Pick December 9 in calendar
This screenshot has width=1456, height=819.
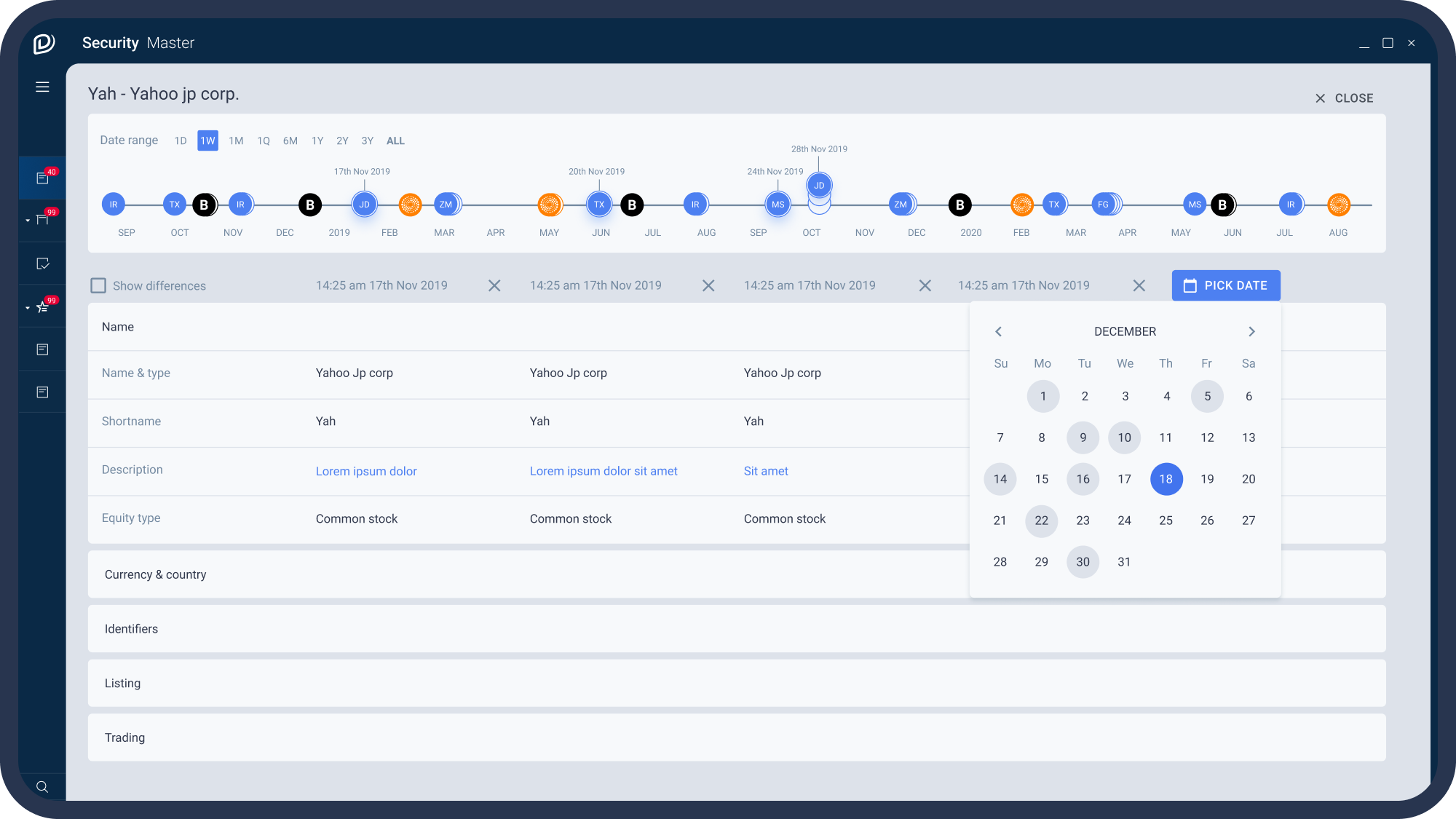click(x=1083, y=438)
